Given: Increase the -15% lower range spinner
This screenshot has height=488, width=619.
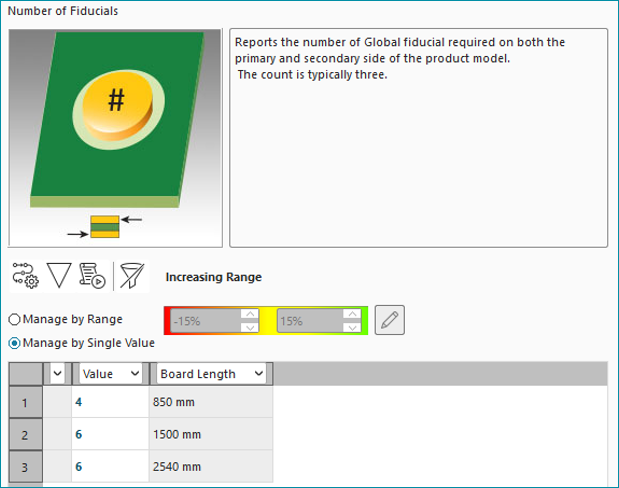Looking at the screenshot, I should pyautogui.click(x=250, y=314).
